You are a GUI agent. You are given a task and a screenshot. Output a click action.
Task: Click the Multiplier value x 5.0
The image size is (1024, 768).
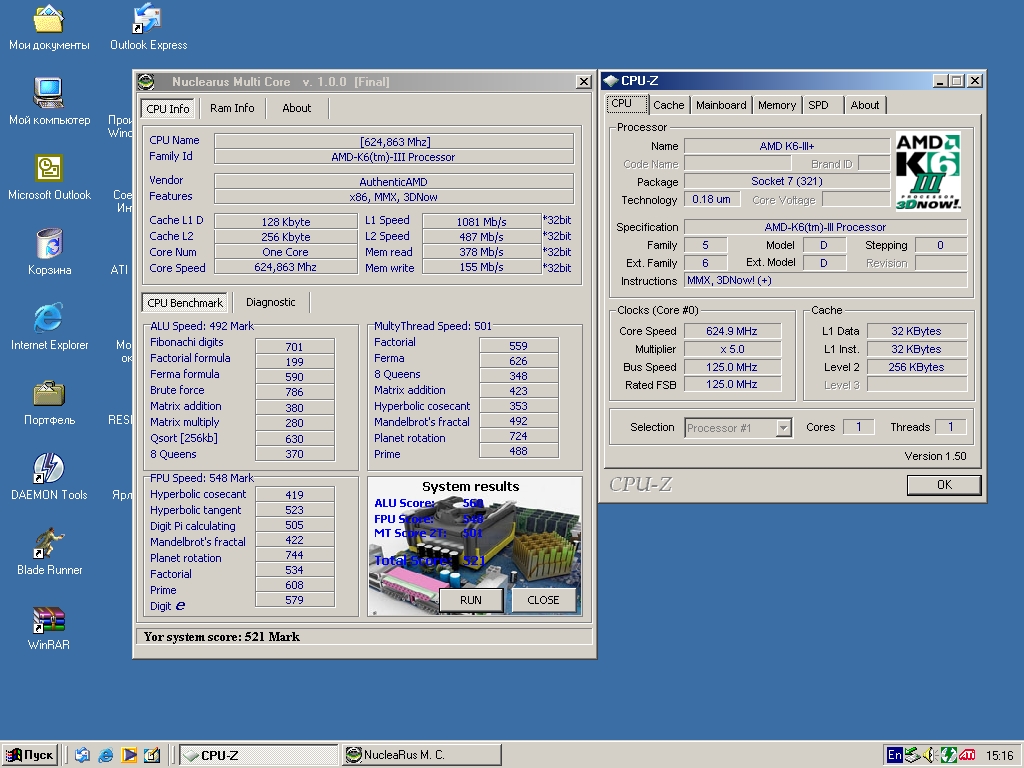click(732, 349)
